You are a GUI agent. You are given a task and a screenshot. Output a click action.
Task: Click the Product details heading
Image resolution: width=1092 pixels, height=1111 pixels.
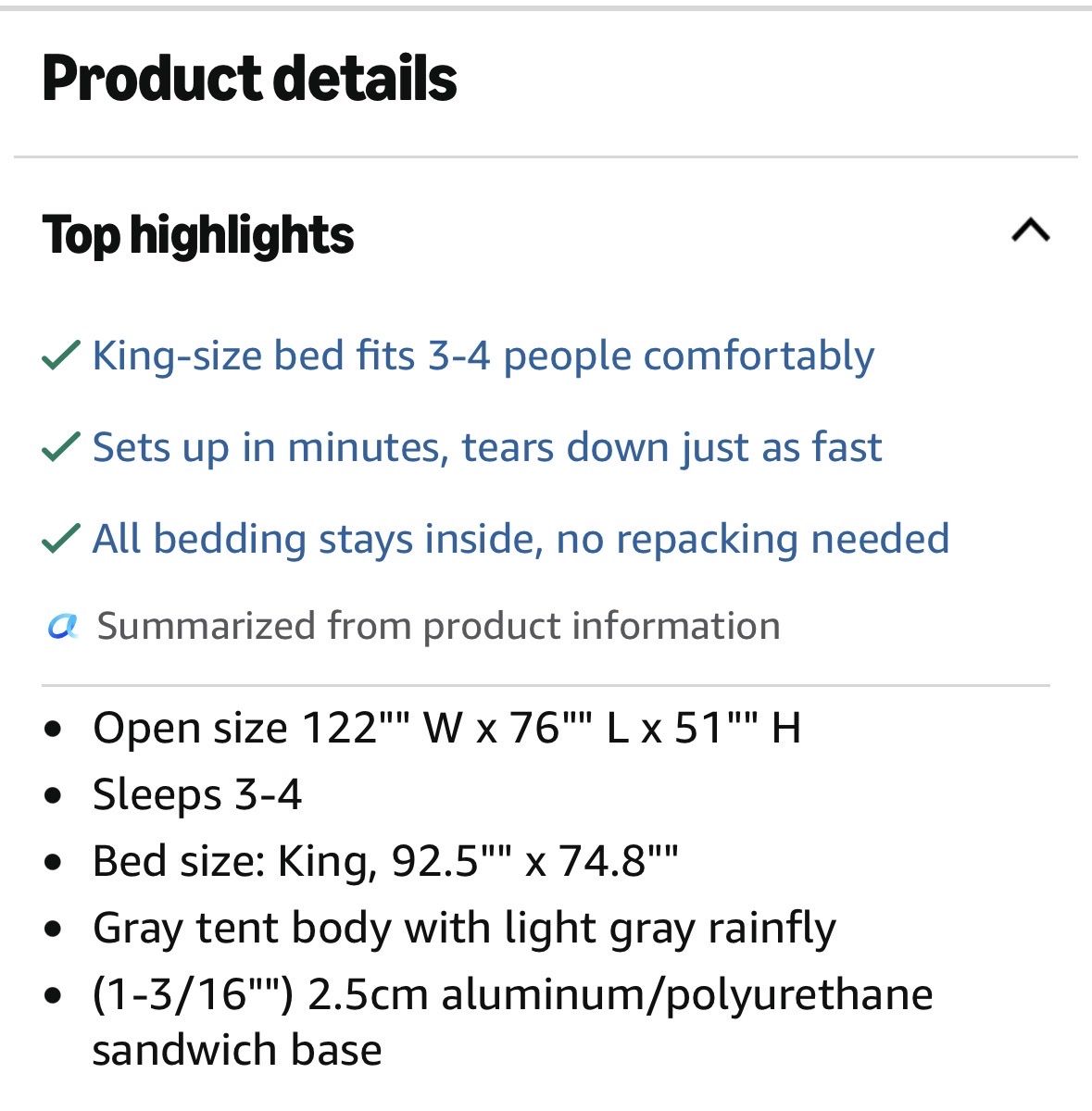coord(250,78)
